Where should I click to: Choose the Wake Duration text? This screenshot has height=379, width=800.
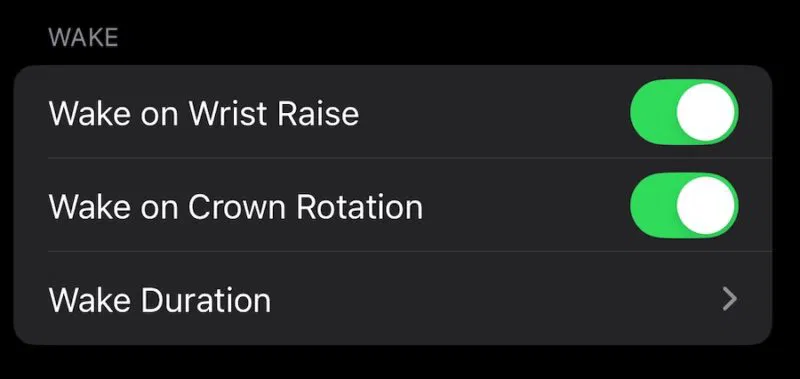[x=160, y=300]
